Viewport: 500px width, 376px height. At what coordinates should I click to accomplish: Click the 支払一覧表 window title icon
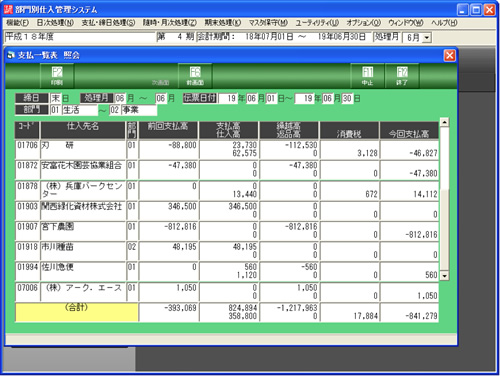click(x=11, y=55)
